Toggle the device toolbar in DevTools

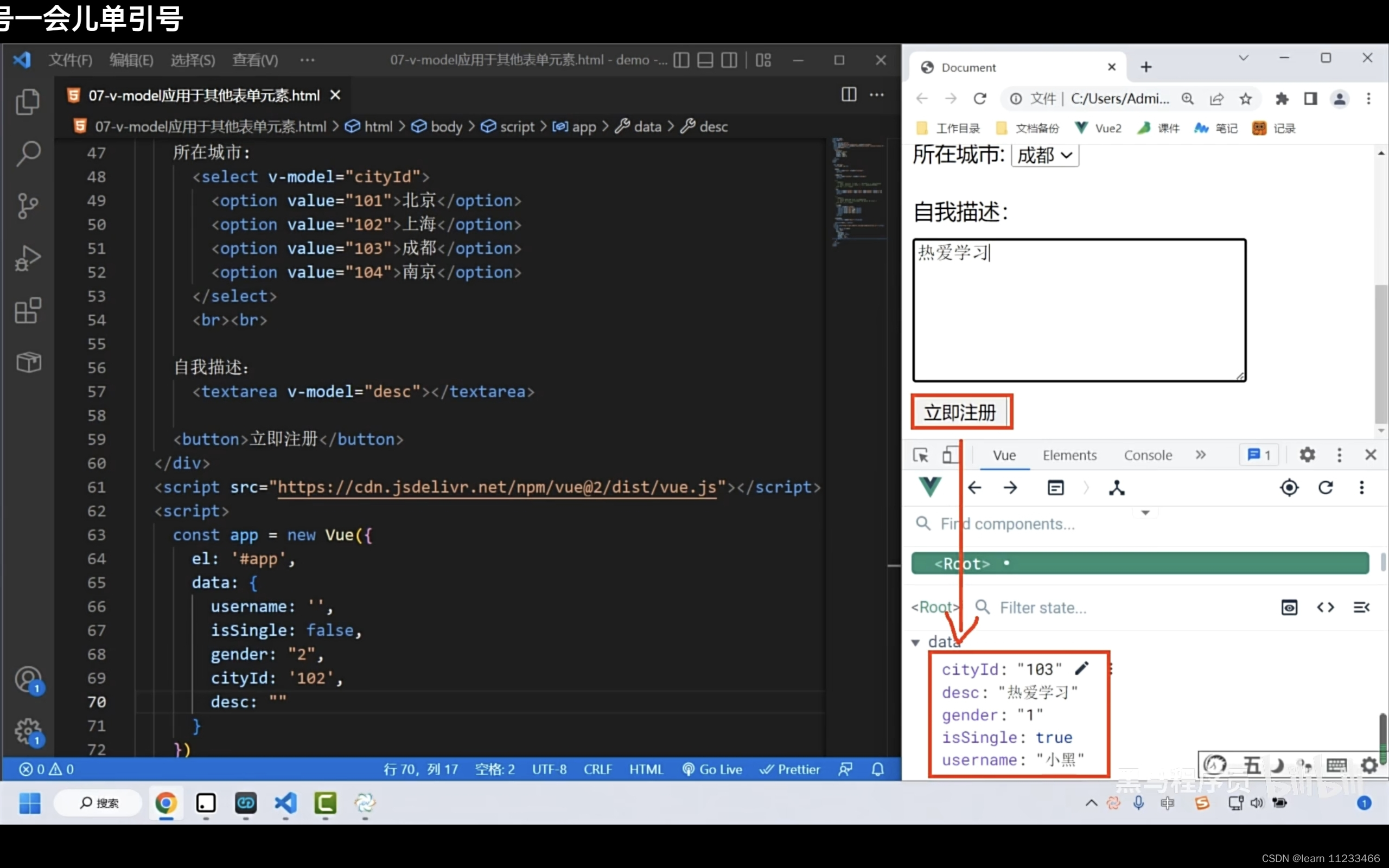pos(950,455)
